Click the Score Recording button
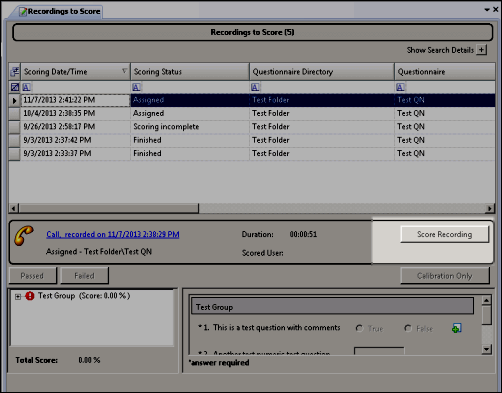The image size is (502, 393). [x=445, y=234]
